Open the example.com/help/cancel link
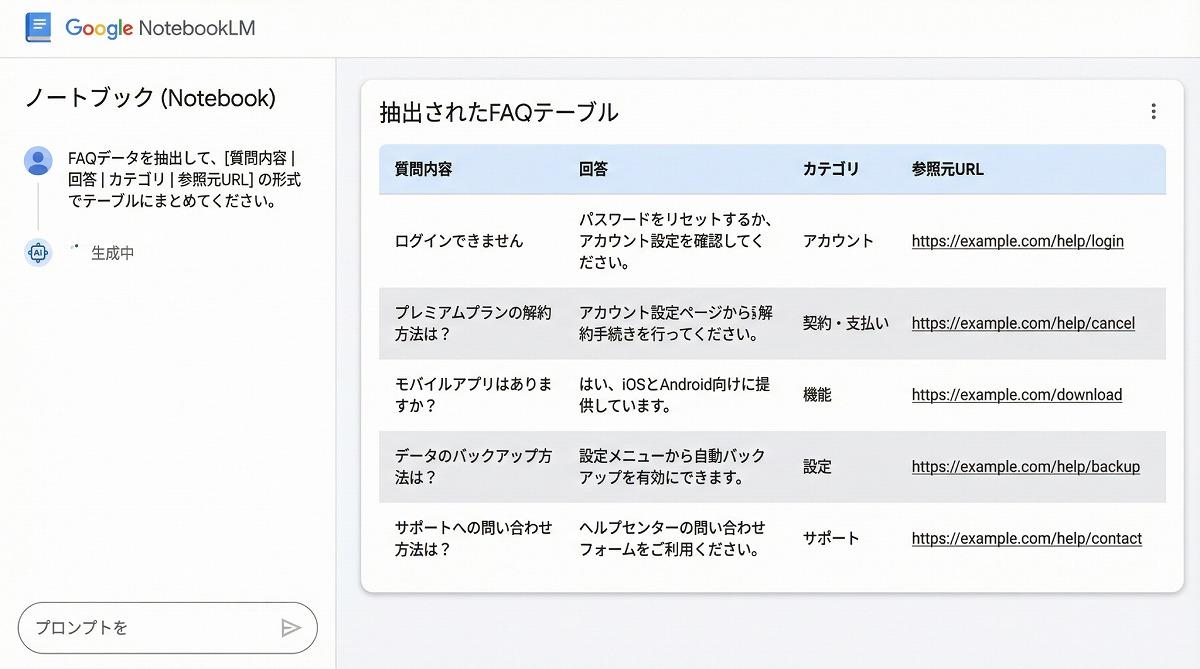The image size is (1200, 669). click(x=1023, y=323)
